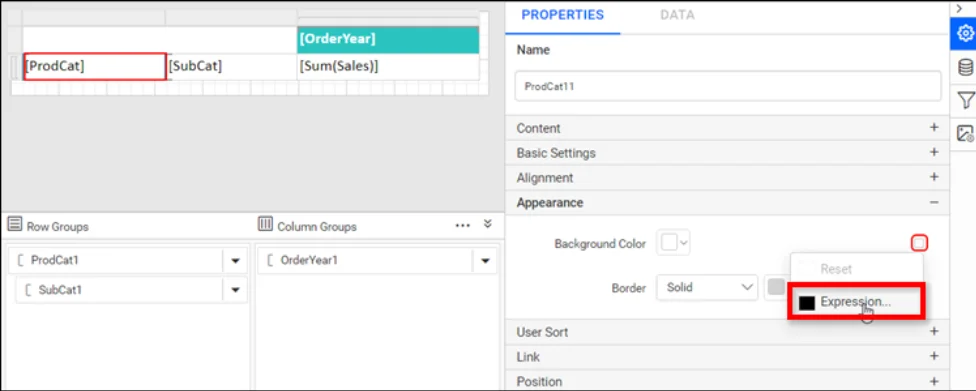Choose Expression... from the popup menu
The image size is (976, 391).
856,302
